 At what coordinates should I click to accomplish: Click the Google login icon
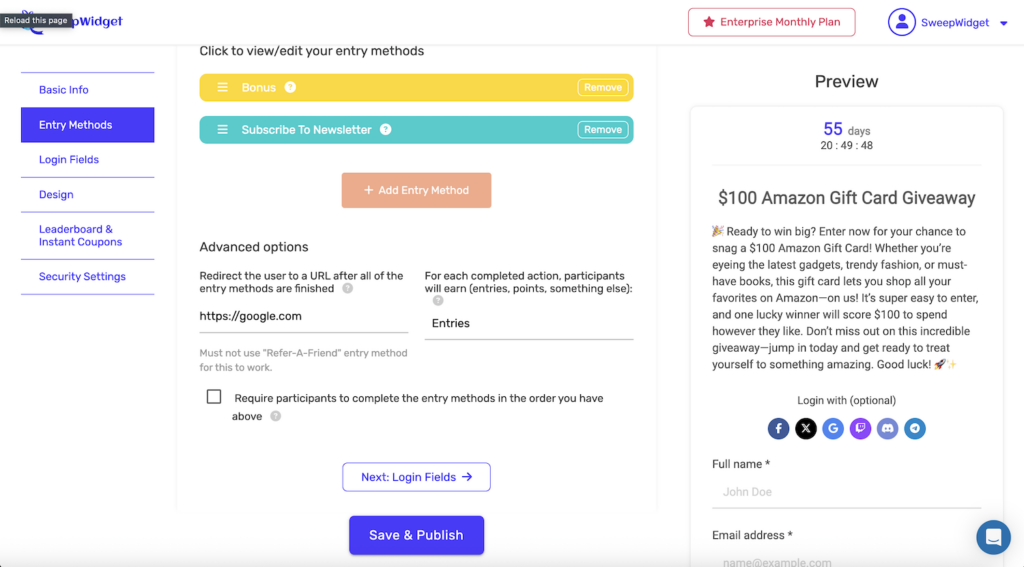833,429
